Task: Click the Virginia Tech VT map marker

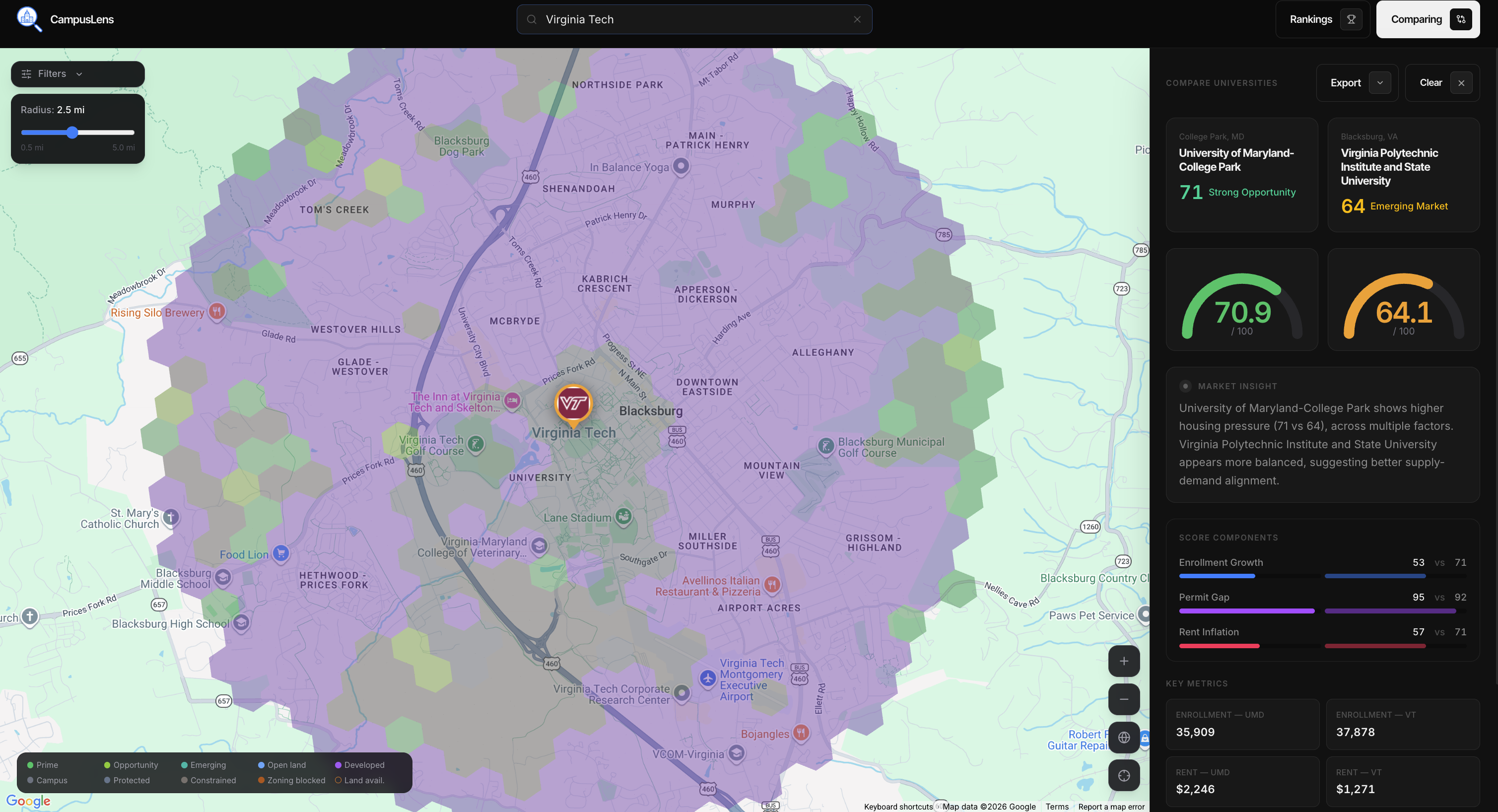Action: pyautogui.click(x=573, y=403)
